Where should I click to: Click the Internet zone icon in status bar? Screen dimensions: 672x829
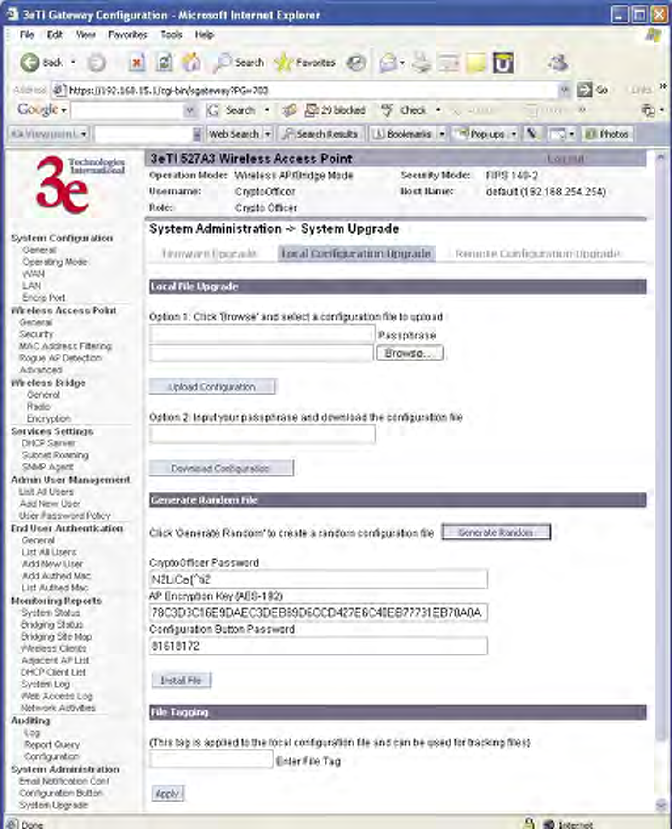click(x=549, y=824)
